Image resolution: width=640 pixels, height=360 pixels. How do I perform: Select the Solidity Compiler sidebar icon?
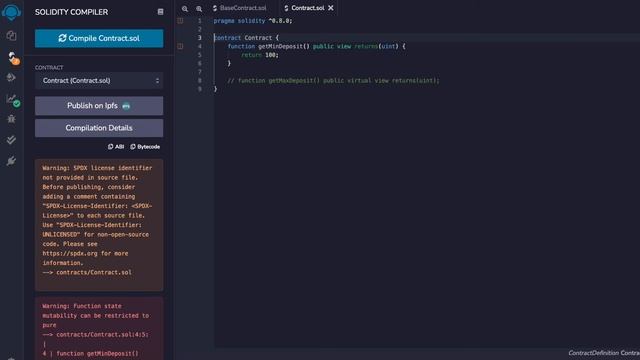13,58
